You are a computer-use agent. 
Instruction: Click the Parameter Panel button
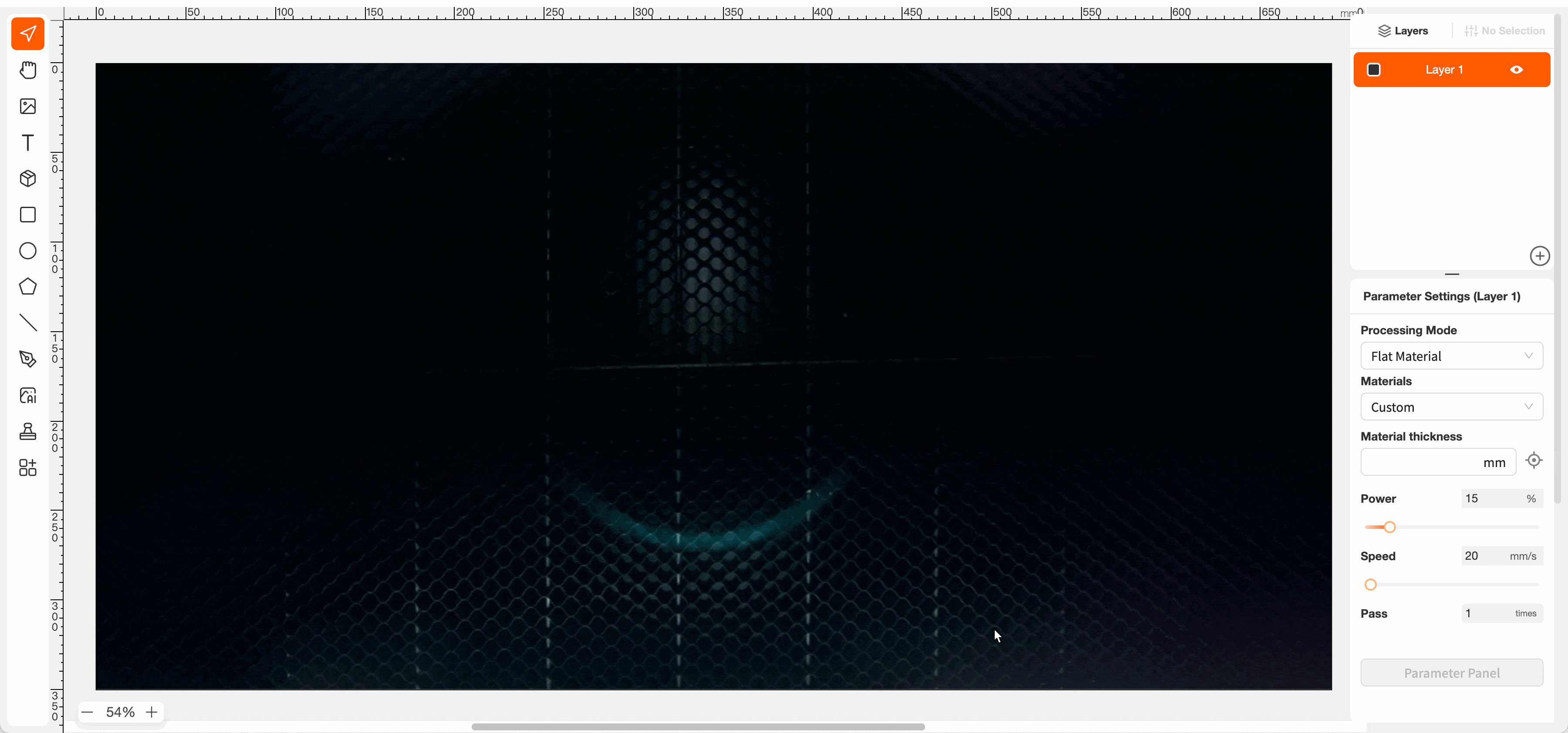tap(1451, 673)
